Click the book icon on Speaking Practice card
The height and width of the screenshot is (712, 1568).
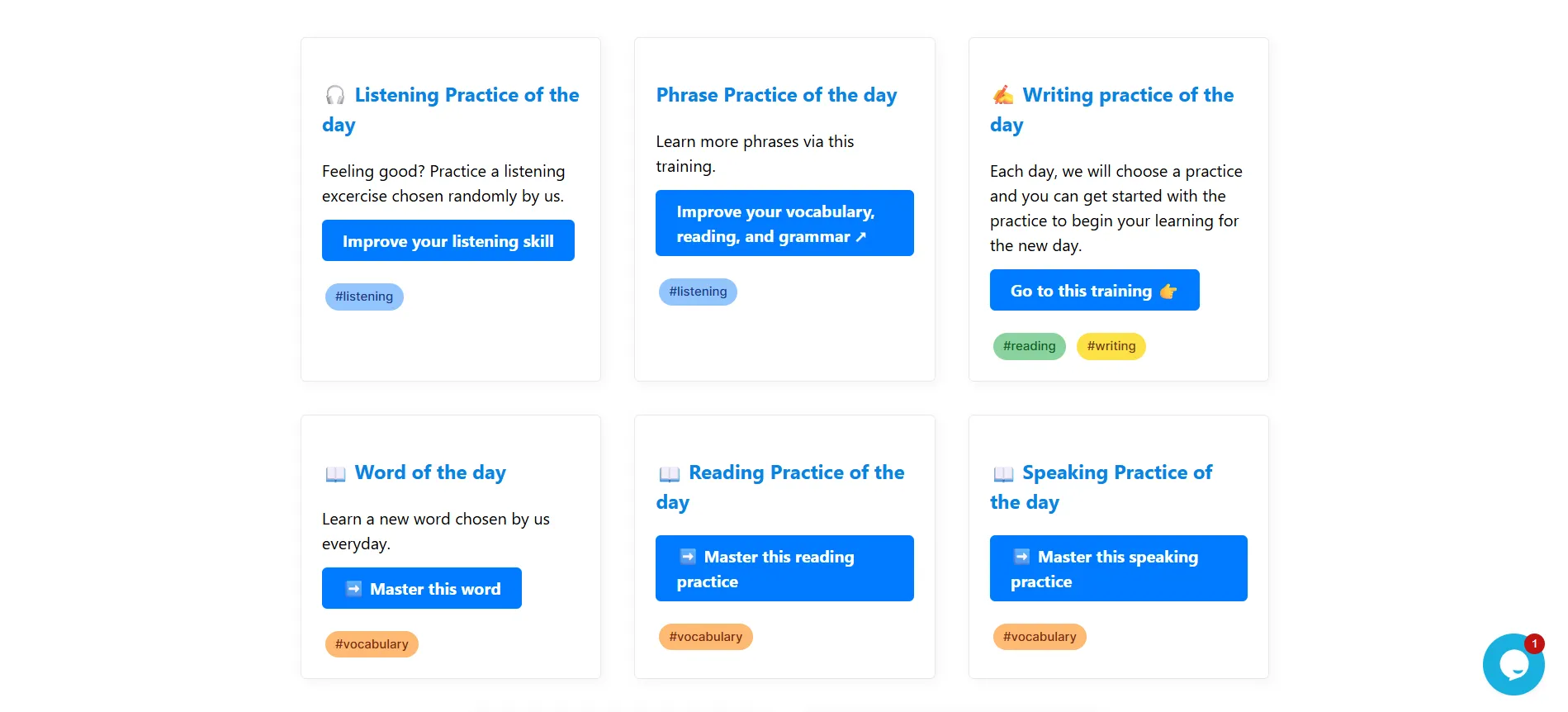pos(1002,472)
